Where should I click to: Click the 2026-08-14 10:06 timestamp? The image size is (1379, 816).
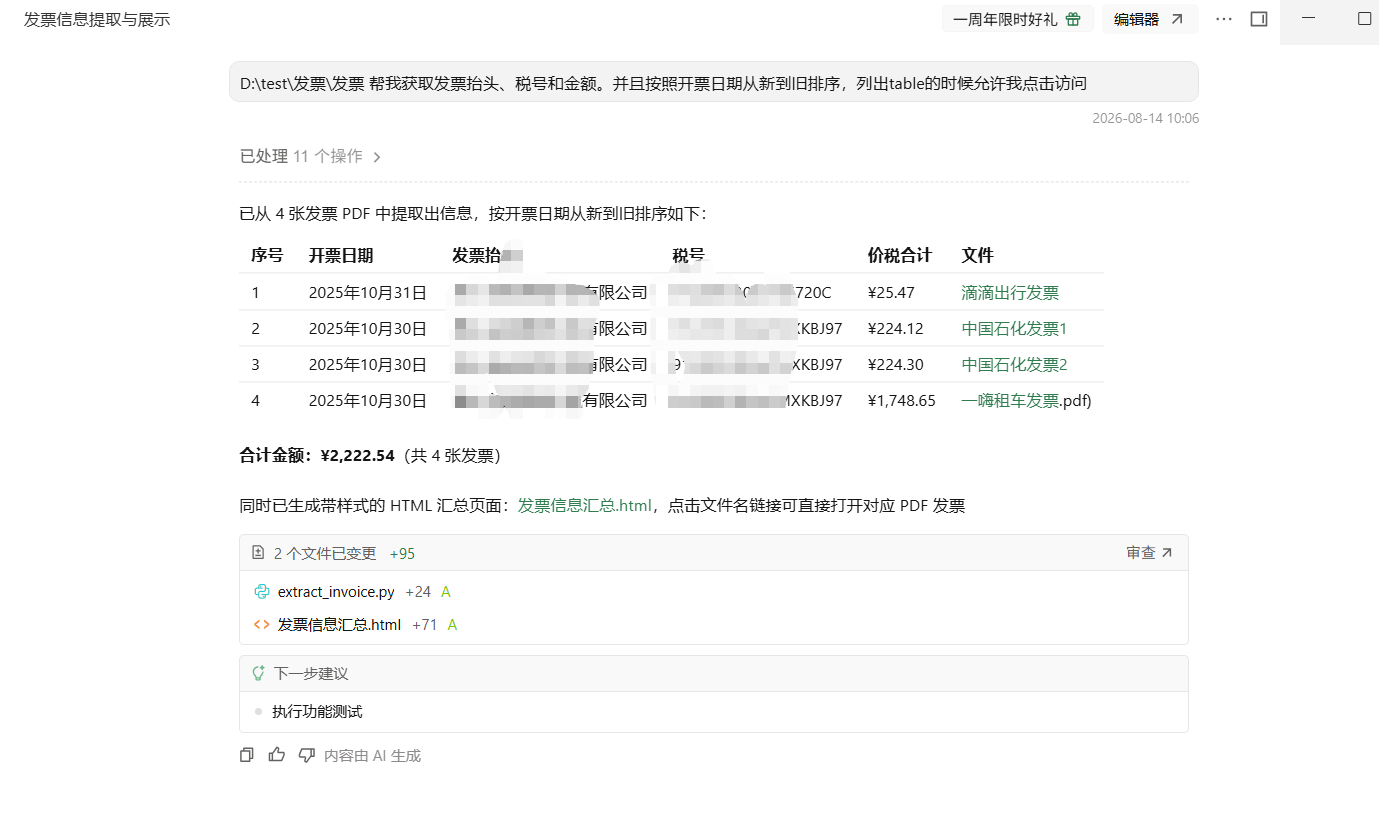click(x=1146, y=118)
